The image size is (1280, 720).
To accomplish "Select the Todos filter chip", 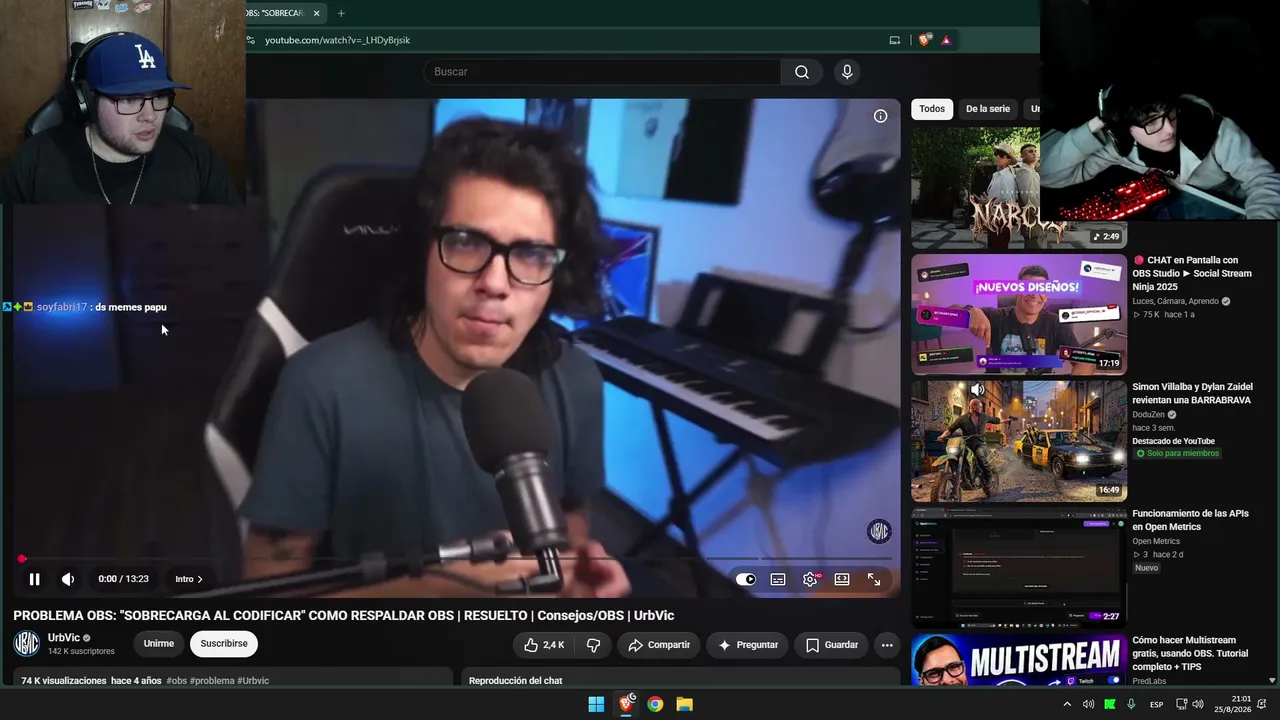I will tap(932, 109).
